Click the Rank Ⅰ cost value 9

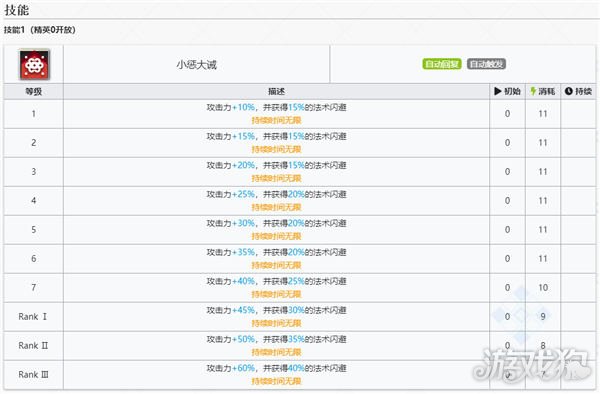(543, 316)
